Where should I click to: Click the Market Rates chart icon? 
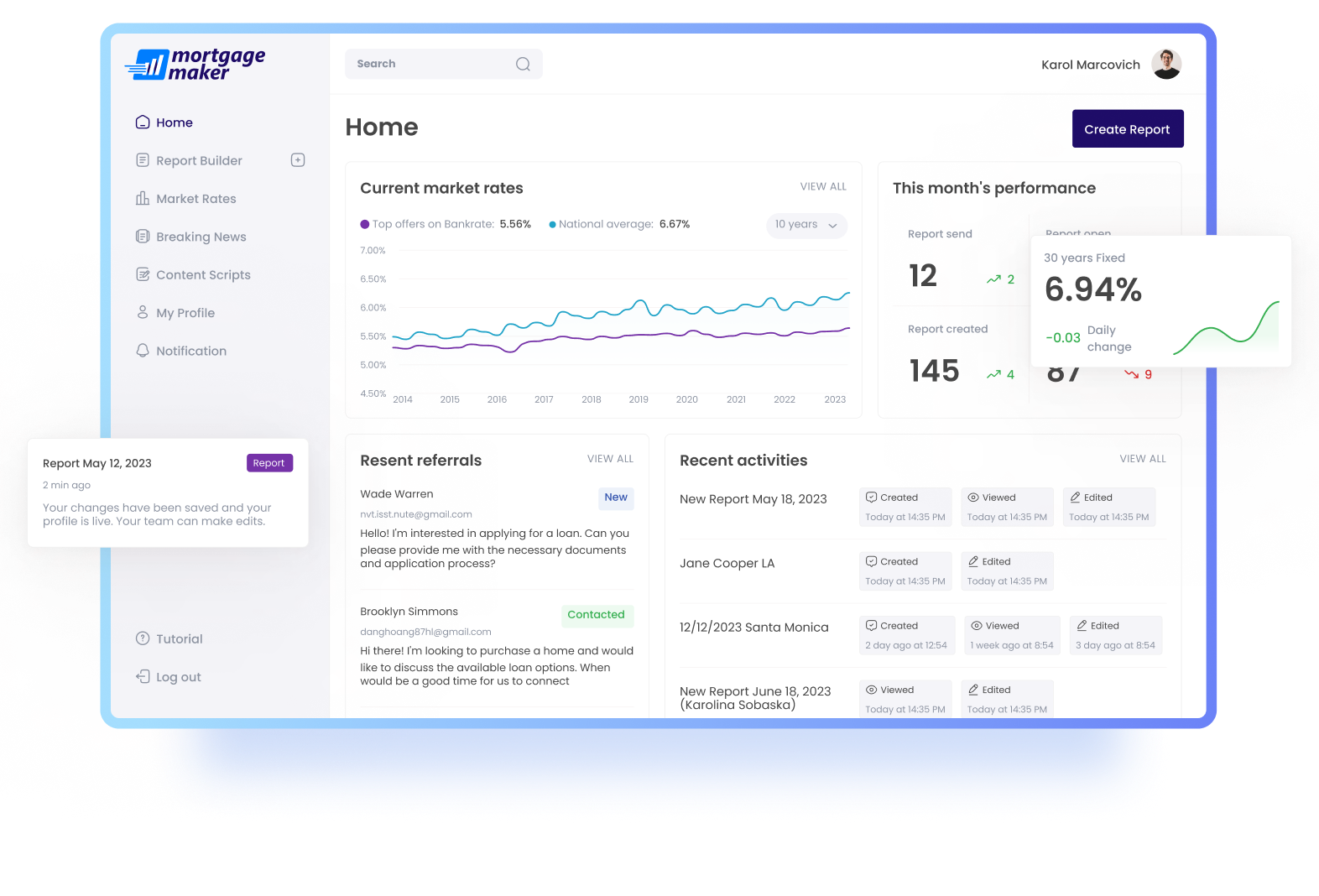pos(143,199)
